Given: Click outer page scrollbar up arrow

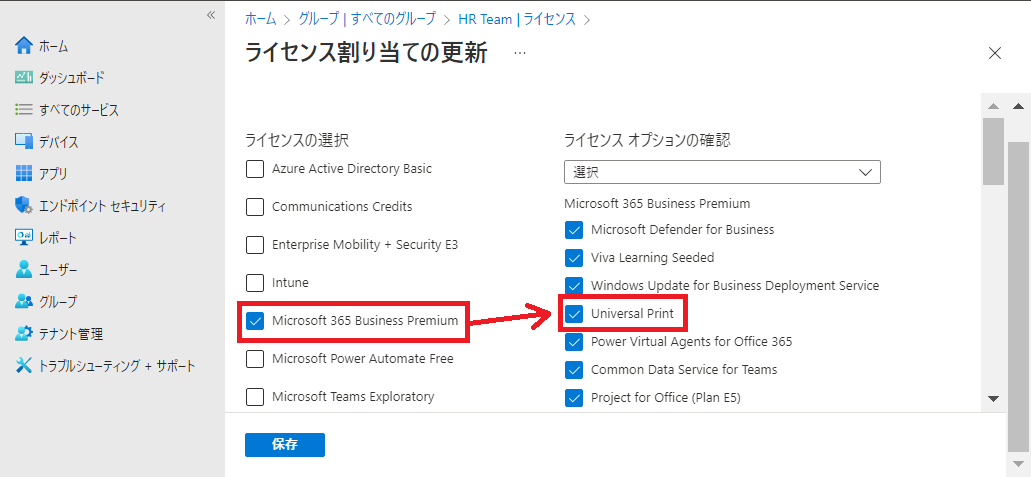Looking at the screenshot, I should tap(1019, 106).
